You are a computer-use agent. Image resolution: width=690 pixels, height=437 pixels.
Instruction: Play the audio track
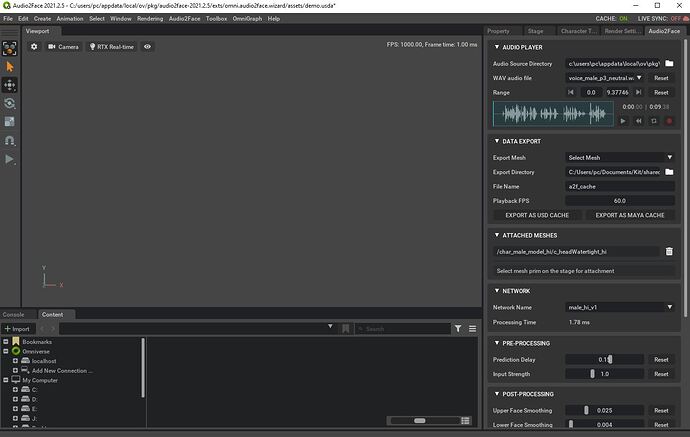coord(623,121)
